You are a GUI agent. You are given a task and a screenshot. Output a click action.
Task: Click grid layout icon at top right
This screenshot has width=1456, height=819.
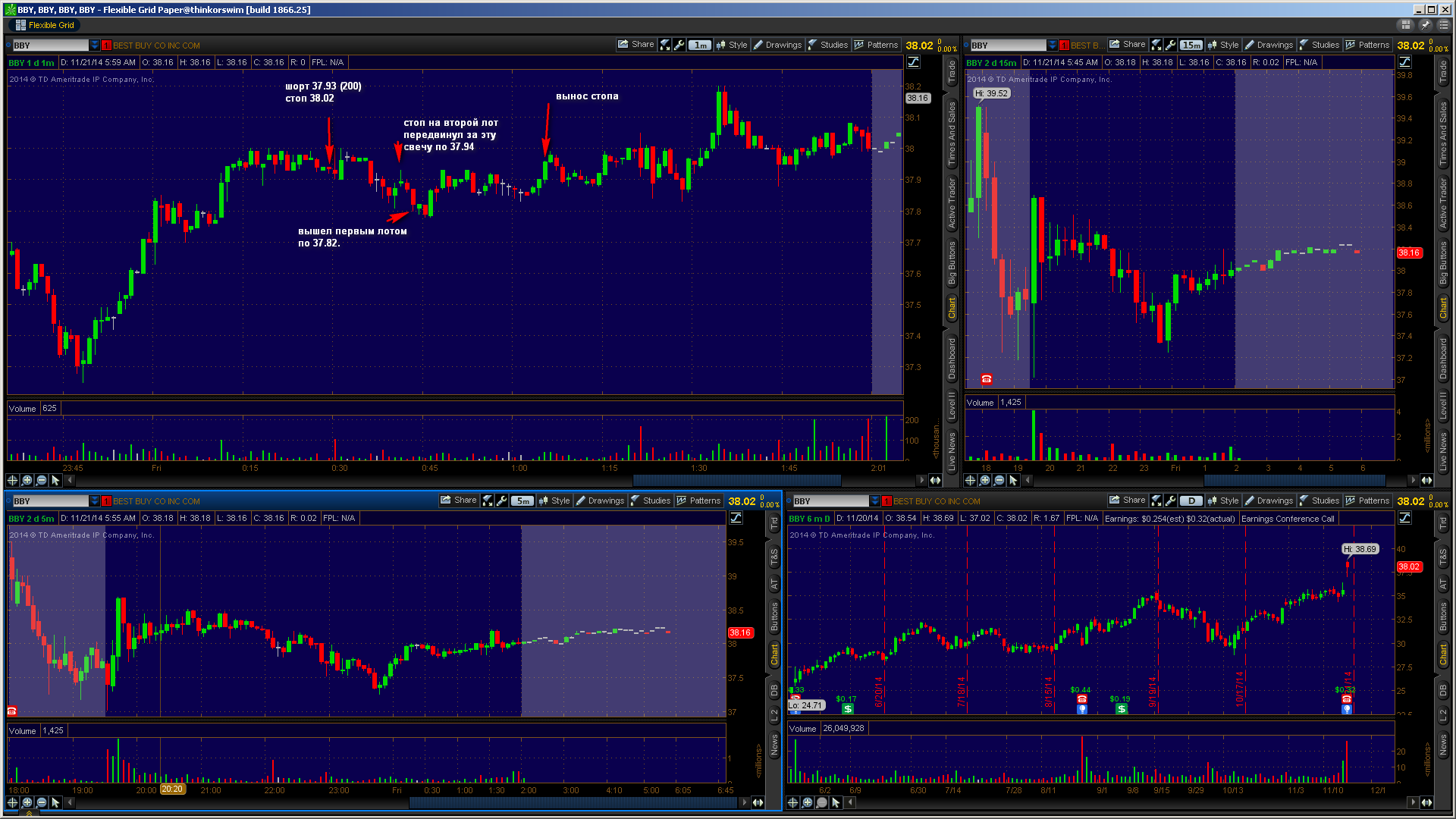pos(1406,25)
